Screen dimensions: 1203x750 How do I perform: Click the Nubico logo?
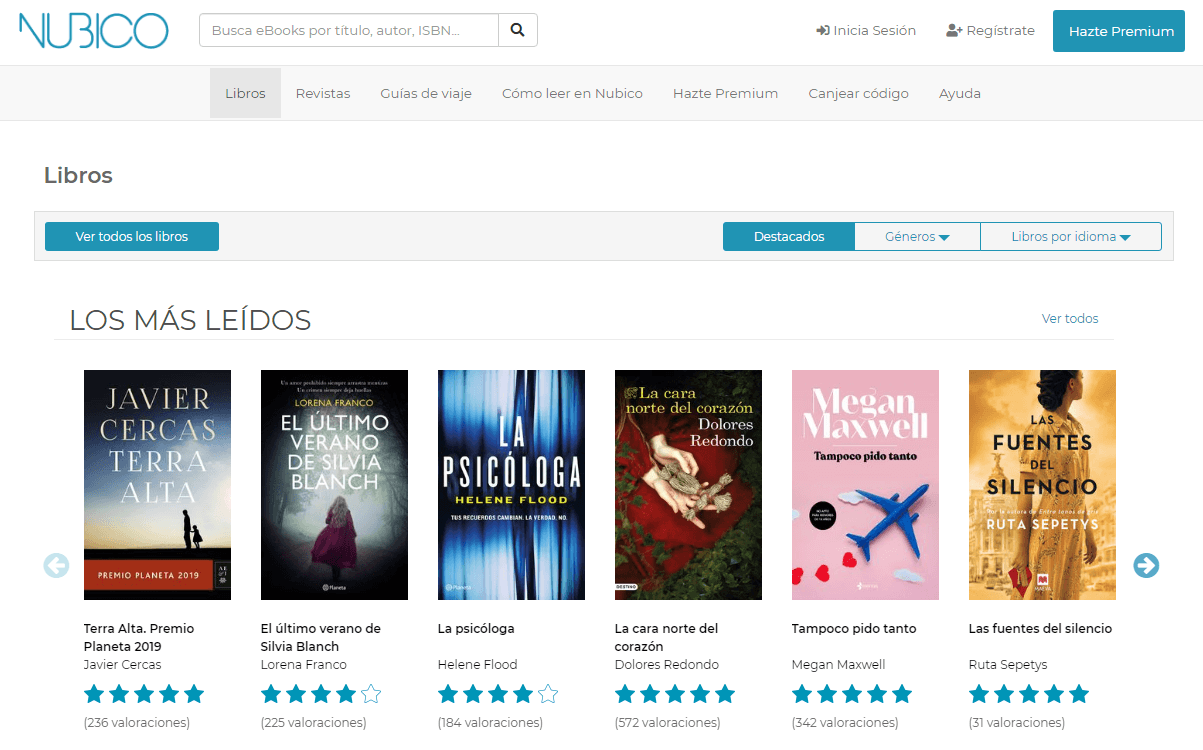93,31
